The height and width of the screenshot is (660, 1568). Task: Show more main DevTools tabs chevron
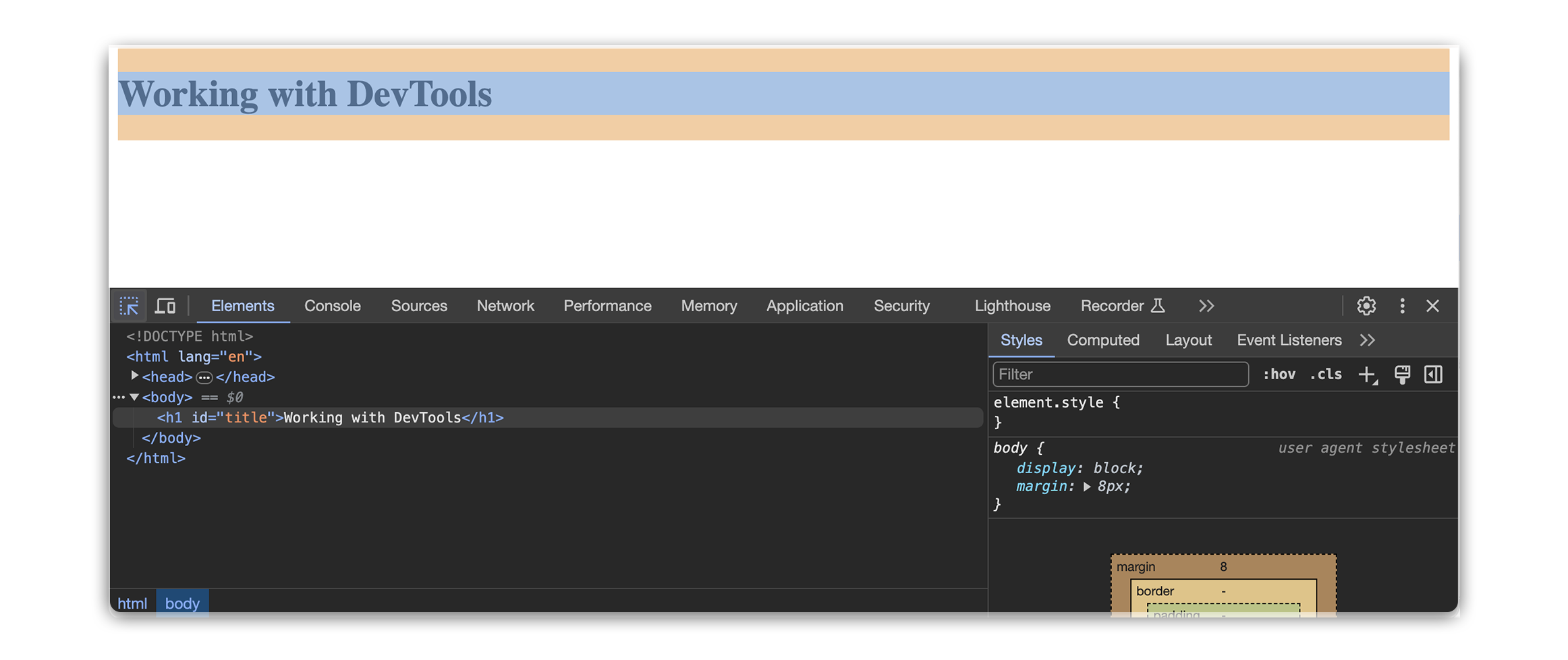(1206, 306)
